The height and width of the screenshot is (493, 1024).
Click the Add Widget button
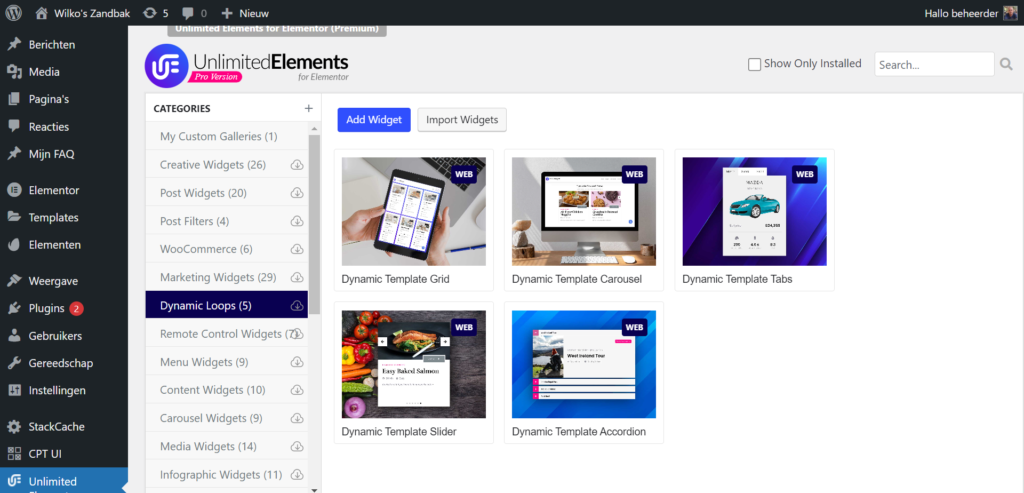(x=374, y=119)
